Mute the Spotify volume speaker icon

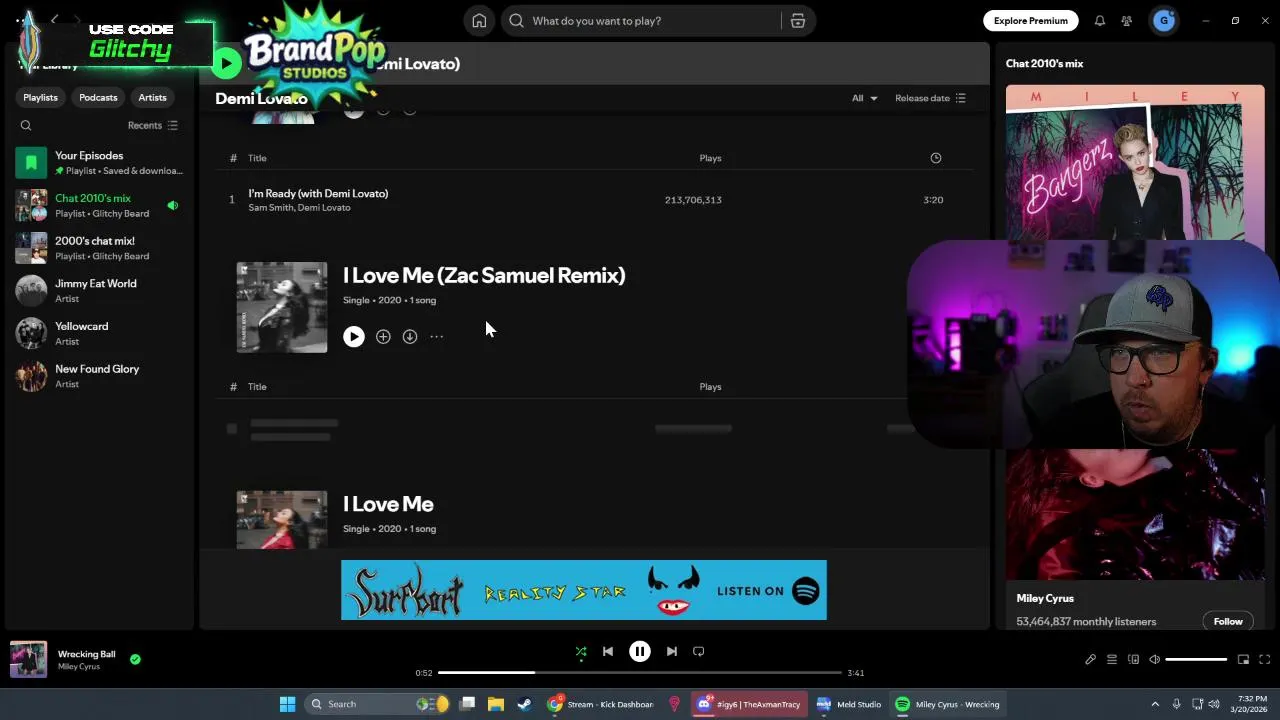click(1154, 660)
